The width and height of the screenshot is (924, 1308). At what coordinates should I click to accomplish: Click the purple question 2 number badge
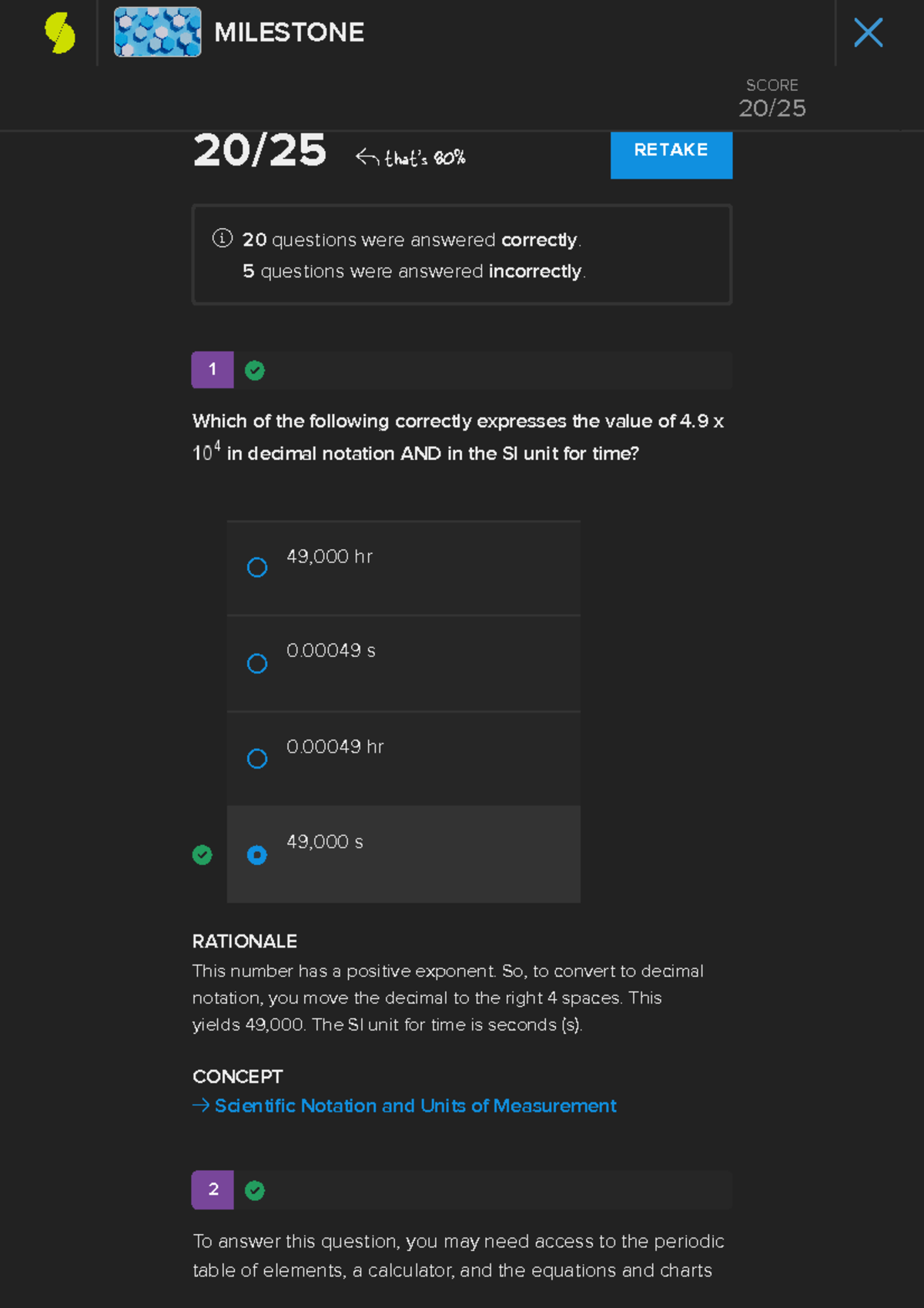213,1190
